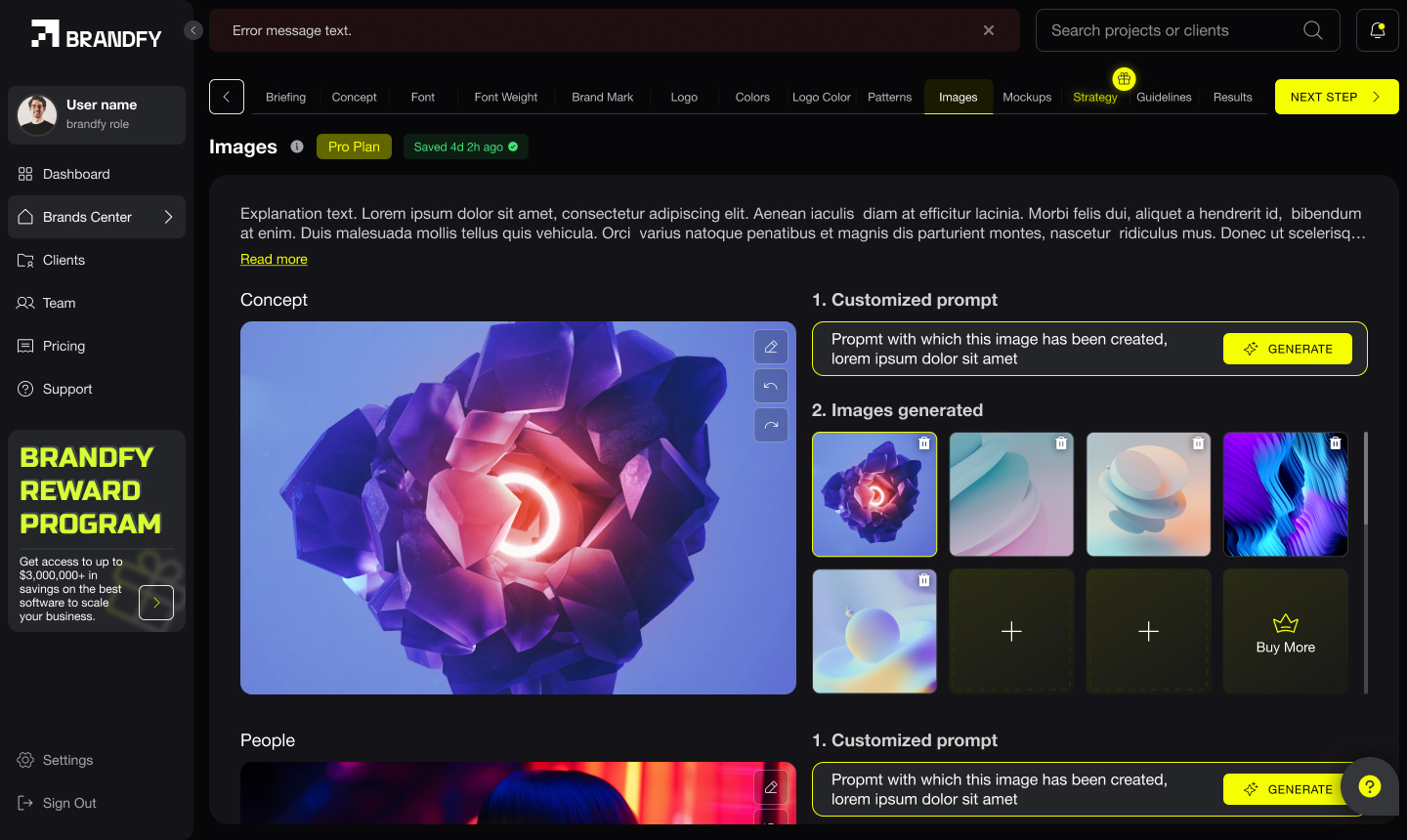Click the info icon beside Images
Viewport: 1407px width, 840px height.
pos(297,147)
